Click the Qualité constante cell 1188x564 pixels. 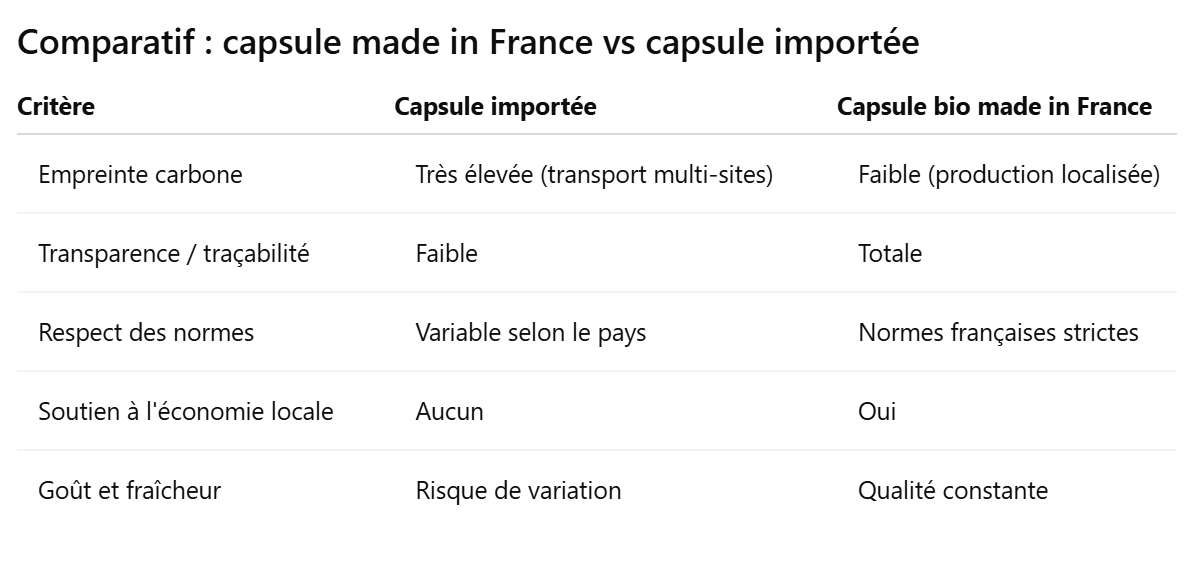[952, 490]
